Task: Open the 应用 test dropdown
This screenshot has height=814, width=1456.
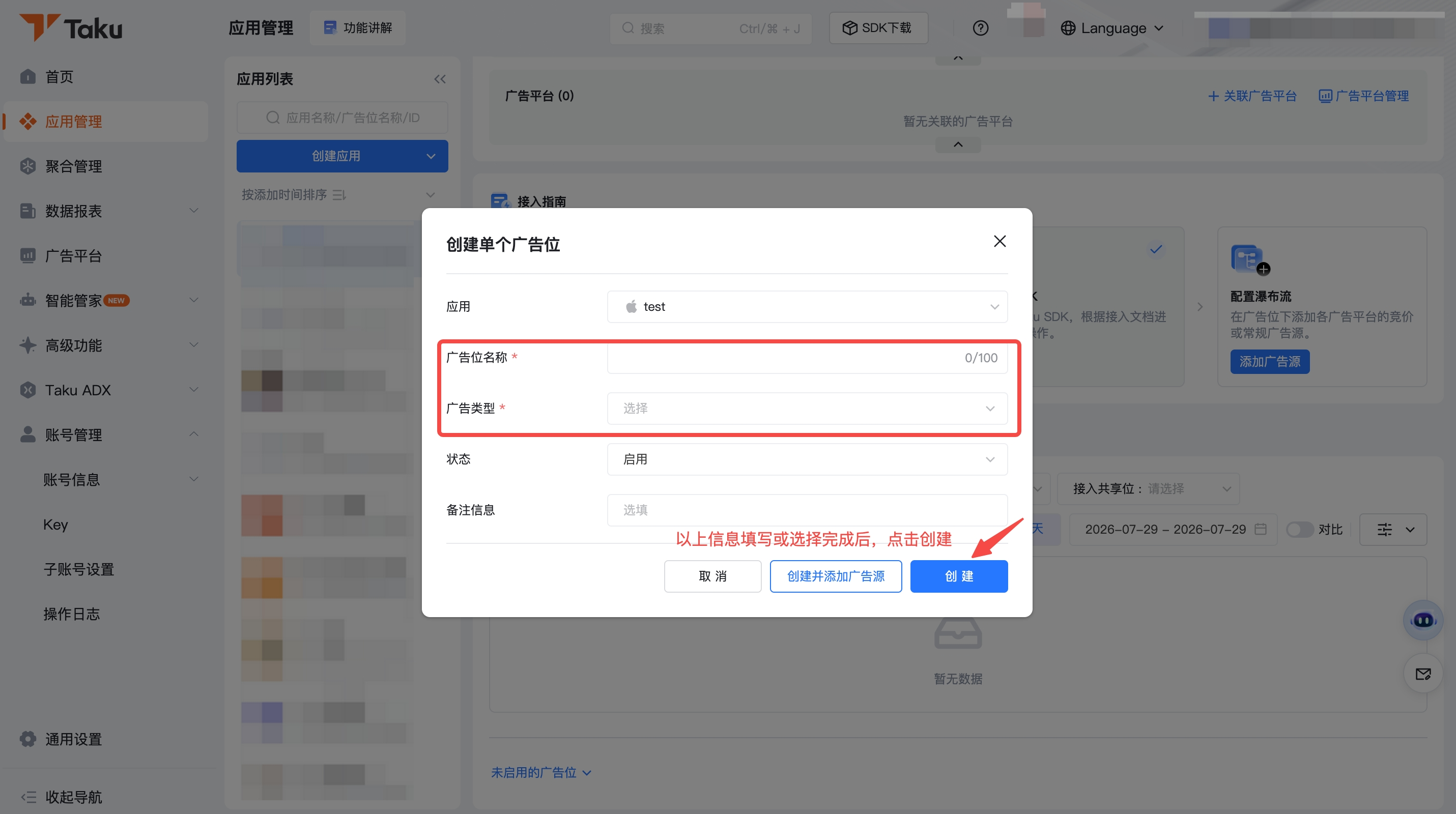Action: click(807, 307)
